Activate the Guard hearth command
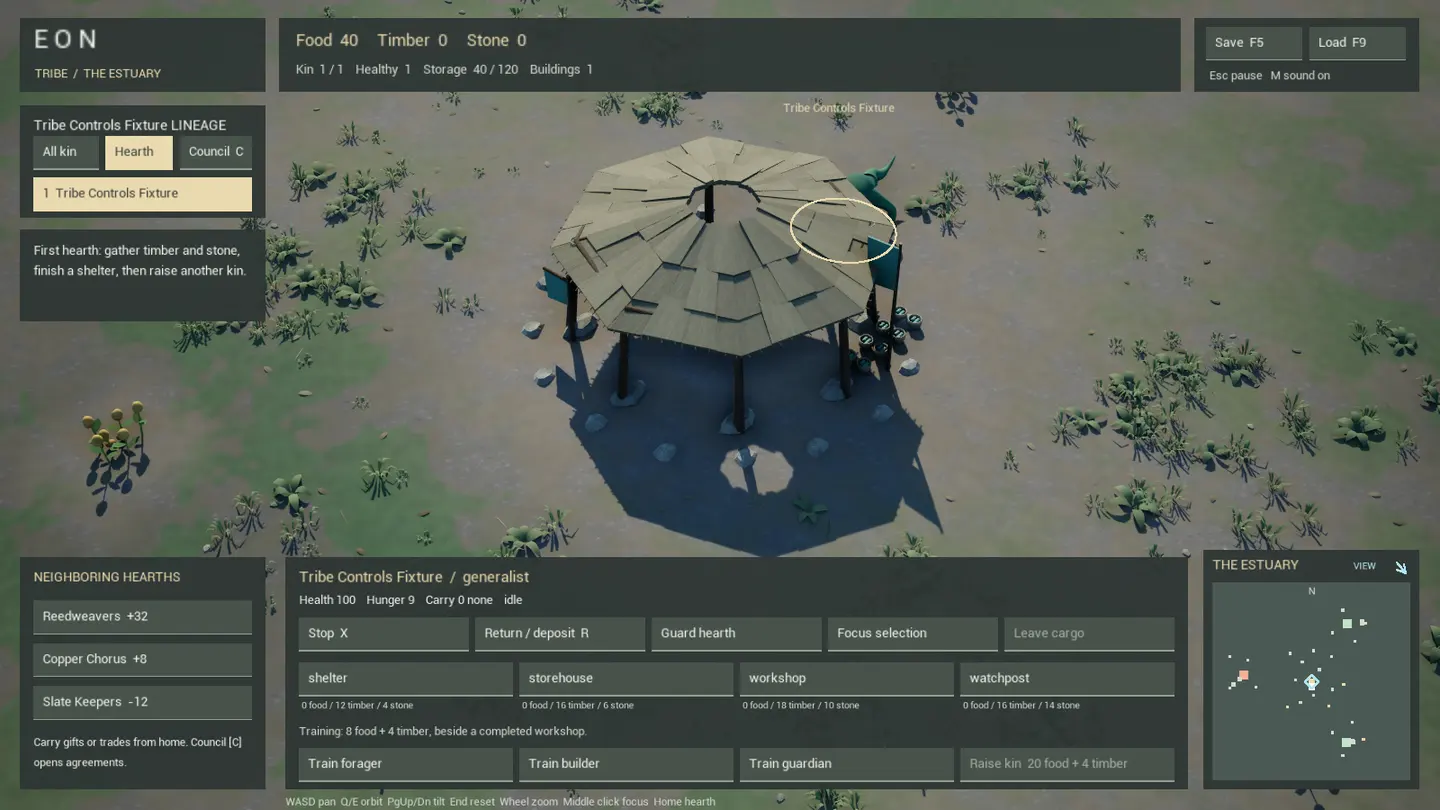Screen dimensions: 1440x810 point(736,634)
